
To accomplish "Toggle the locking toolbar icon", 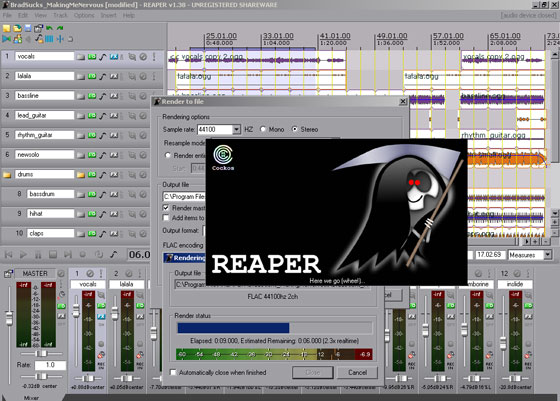I will coord(70,39).
